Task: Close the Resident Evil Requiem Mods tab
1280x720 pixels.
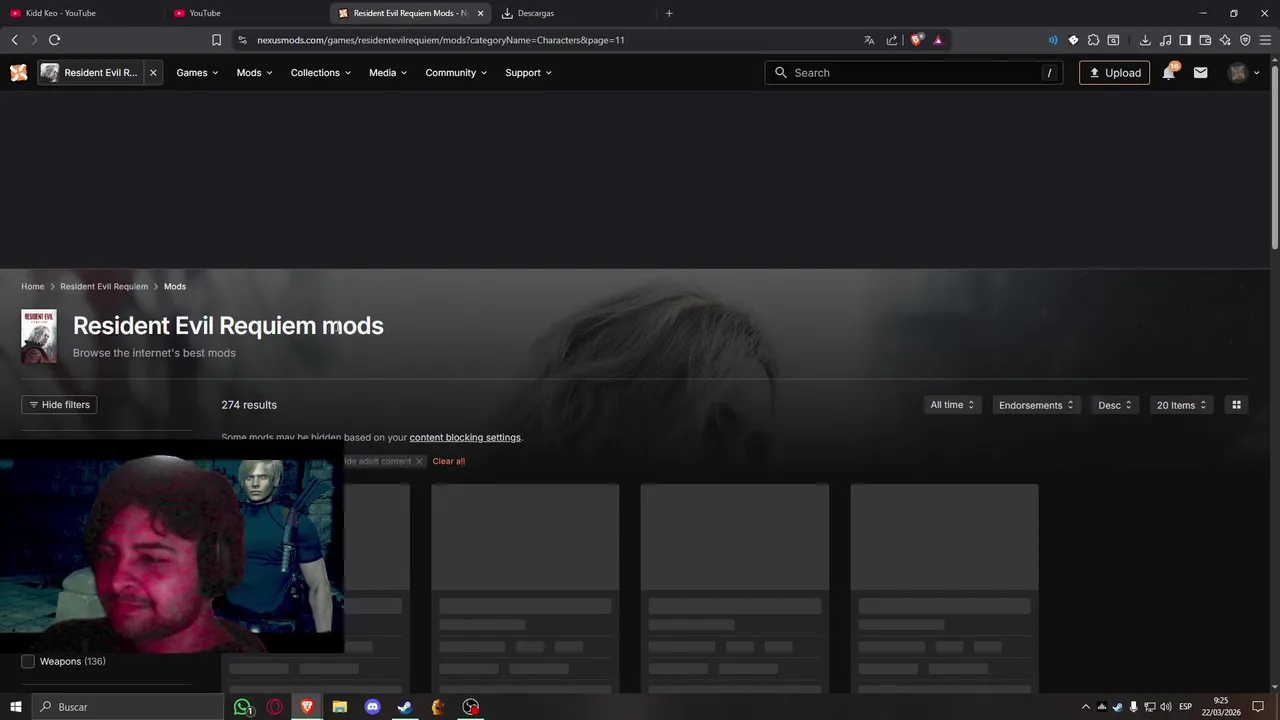Action: (480, 13)
